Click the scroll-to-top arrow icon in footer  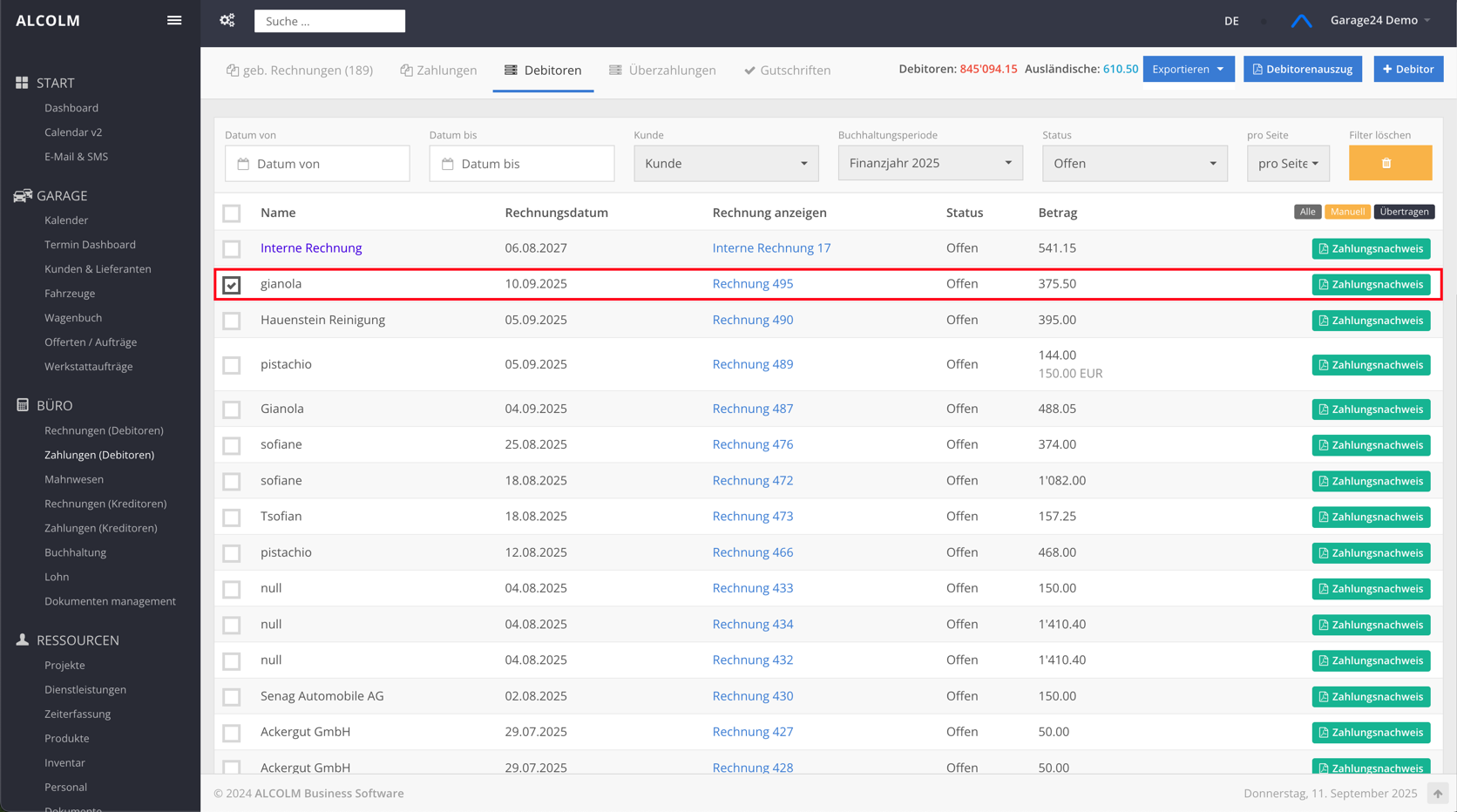point(1438,794)
